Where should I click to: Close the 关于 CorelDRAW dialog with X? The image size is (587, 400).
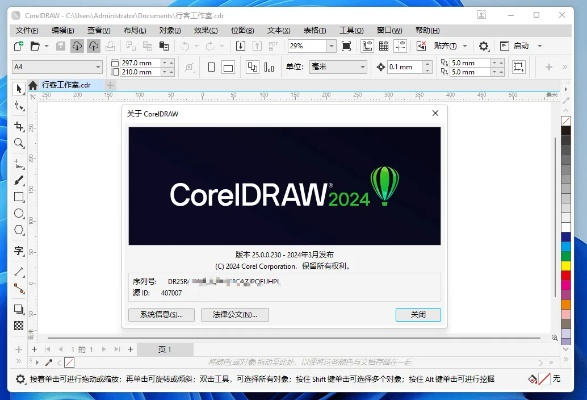coord(435,113)
